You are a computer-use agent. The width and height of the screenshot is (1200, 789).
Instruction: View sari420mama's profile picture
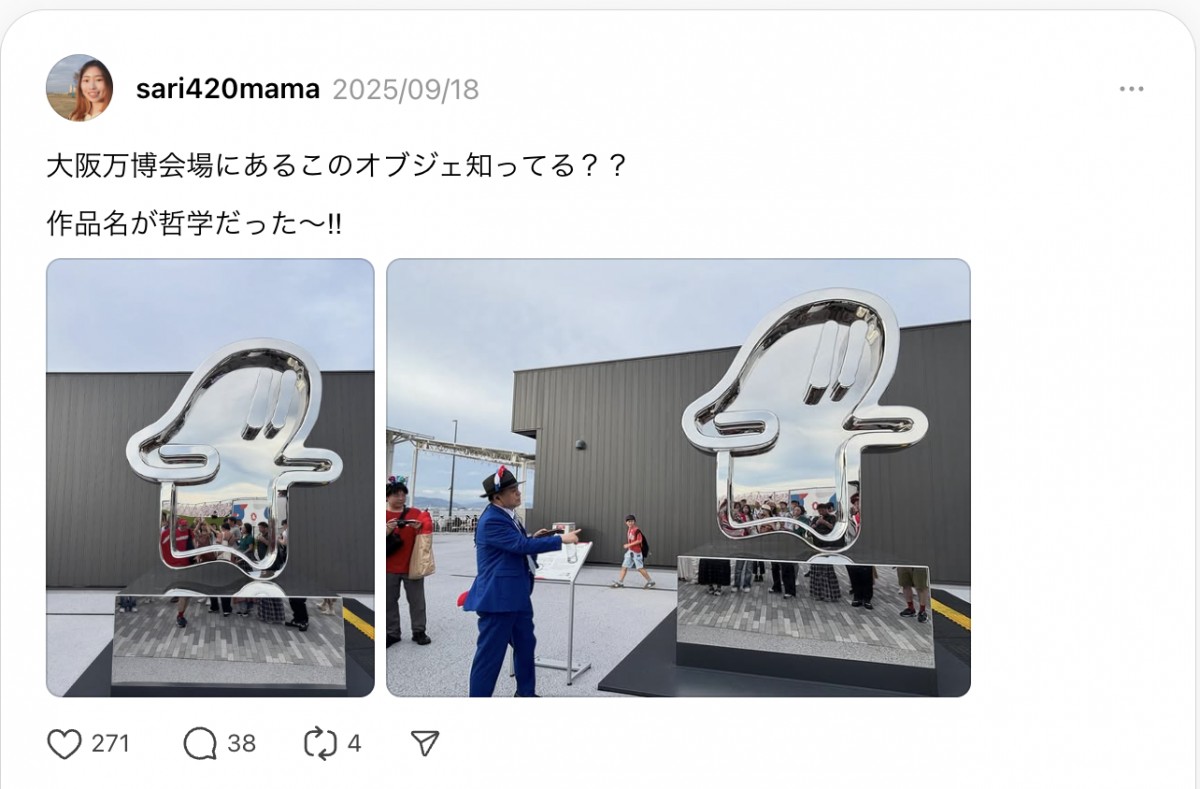pyautogui.click(x=79, y=88)
